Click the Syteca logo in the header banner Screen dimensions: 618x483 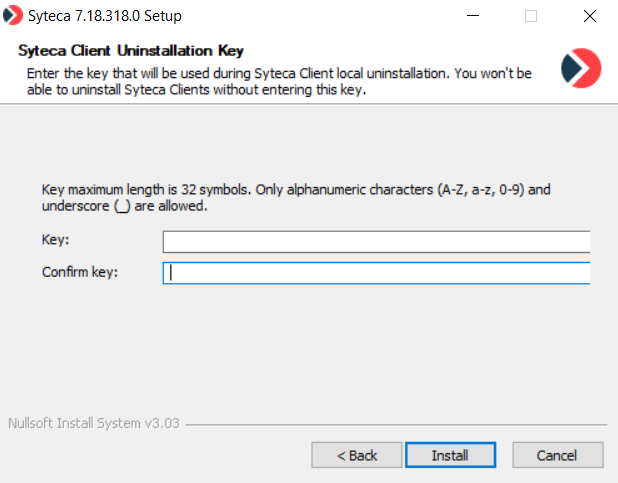[581, 67]
